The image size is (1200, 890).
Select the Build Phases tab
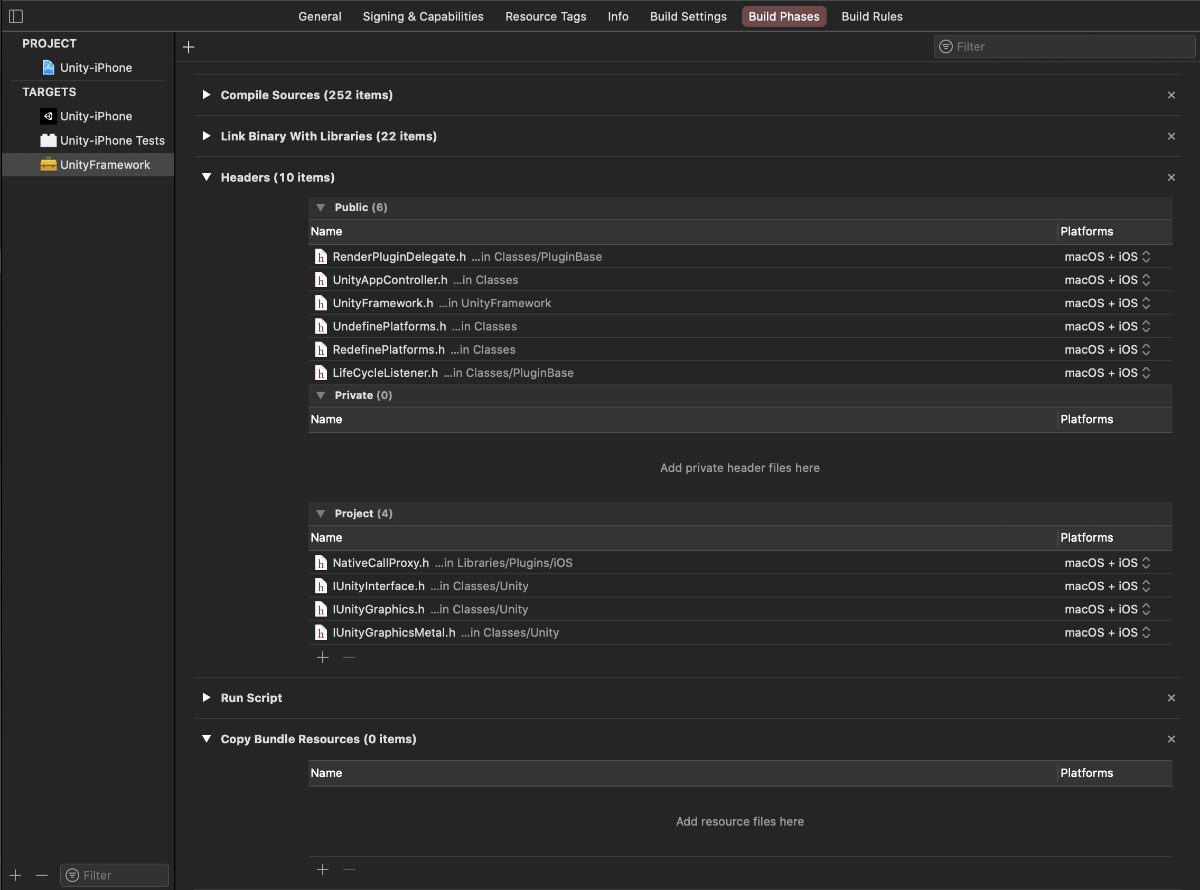pos(784,17)
